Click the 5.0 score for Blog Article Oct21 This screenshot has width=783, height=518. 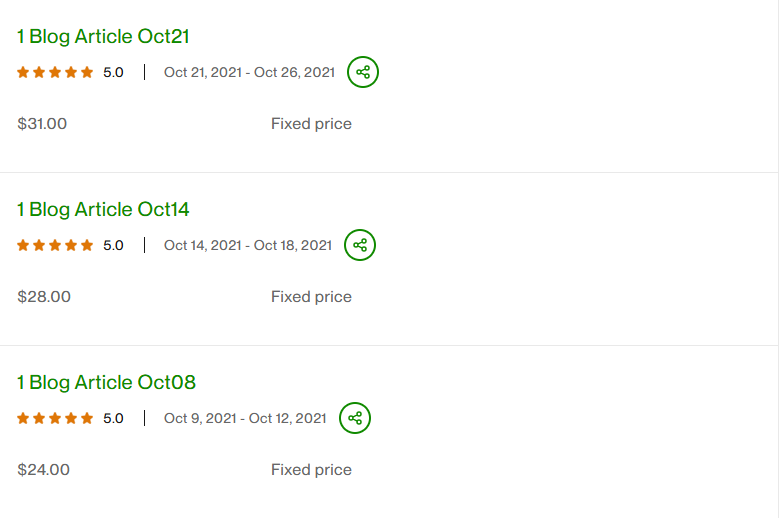[x=113, y=72]
